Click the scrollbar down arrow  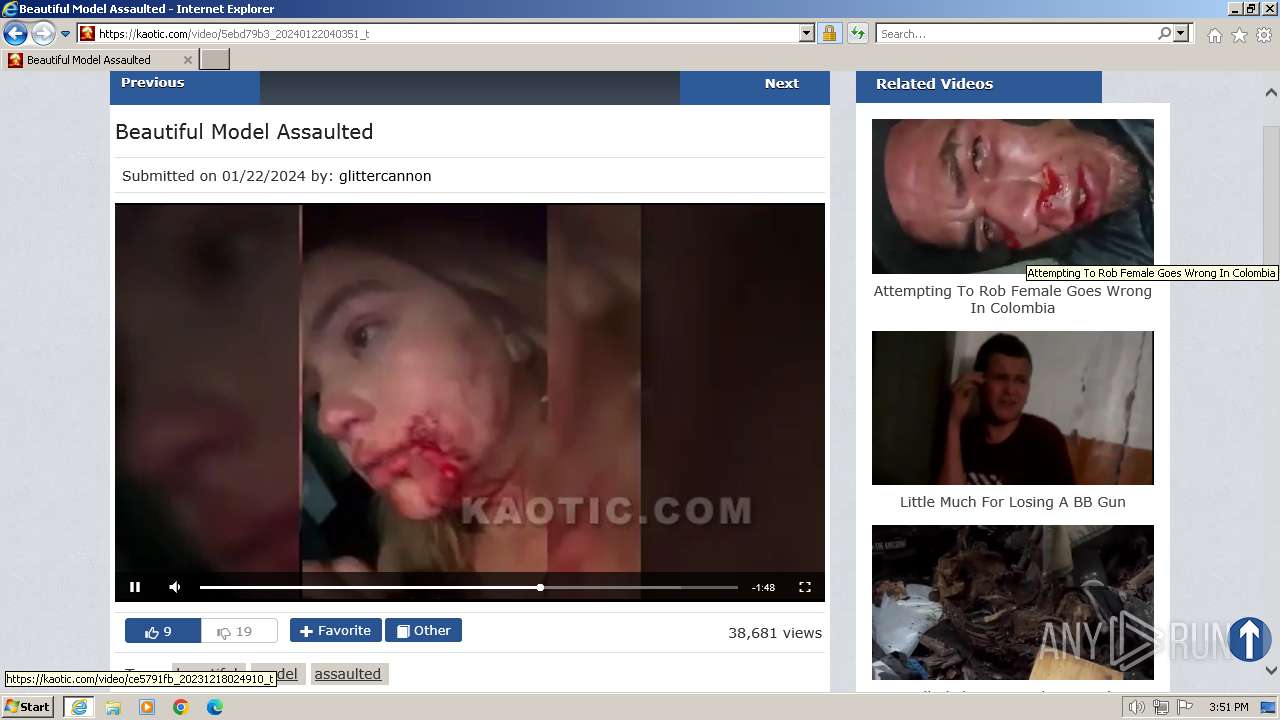point(1271,670)
